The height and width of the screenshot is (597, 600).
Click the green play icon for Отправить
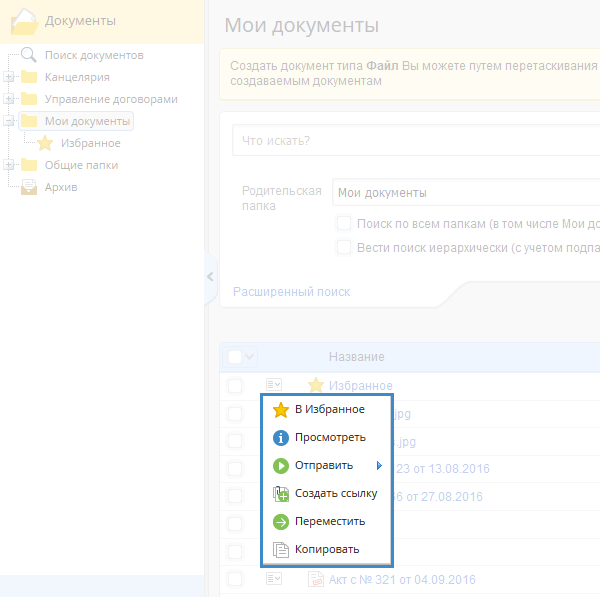coord(281,465)
